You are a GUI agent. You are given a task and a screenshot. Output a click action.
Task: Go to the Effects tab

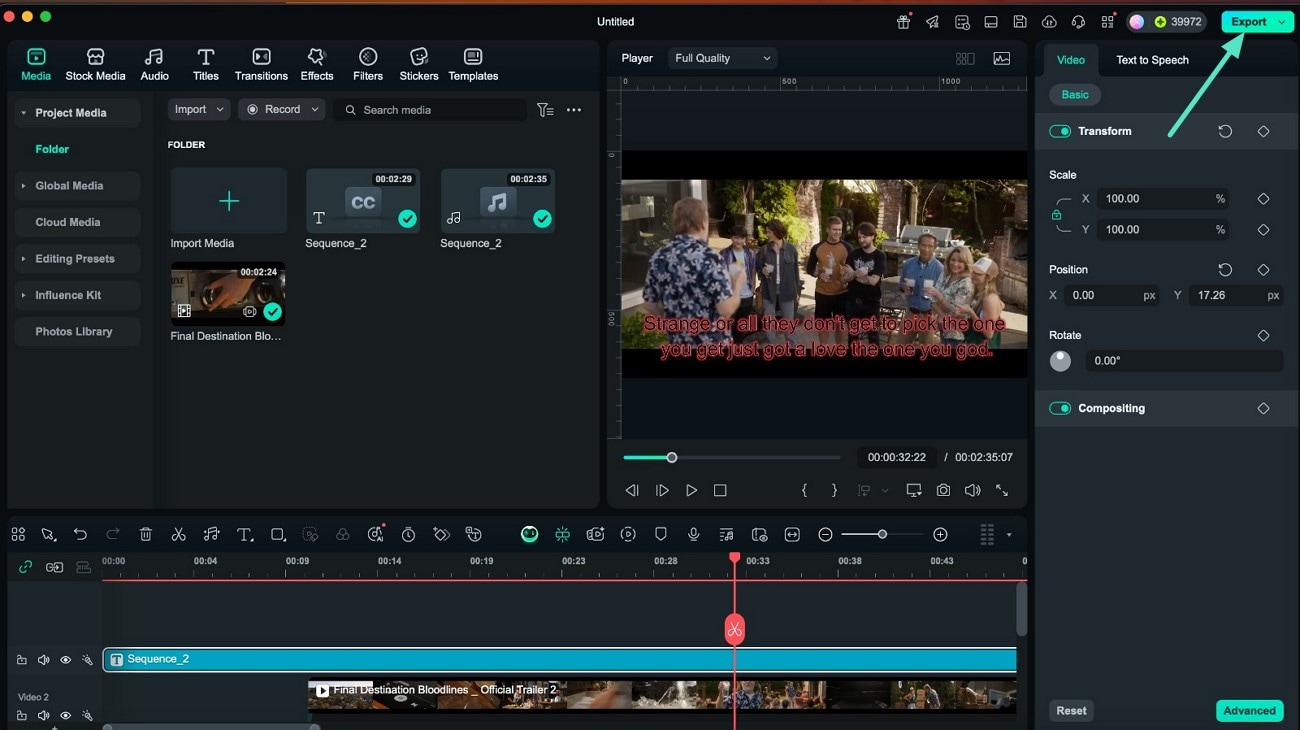click(x=317, y=65)
